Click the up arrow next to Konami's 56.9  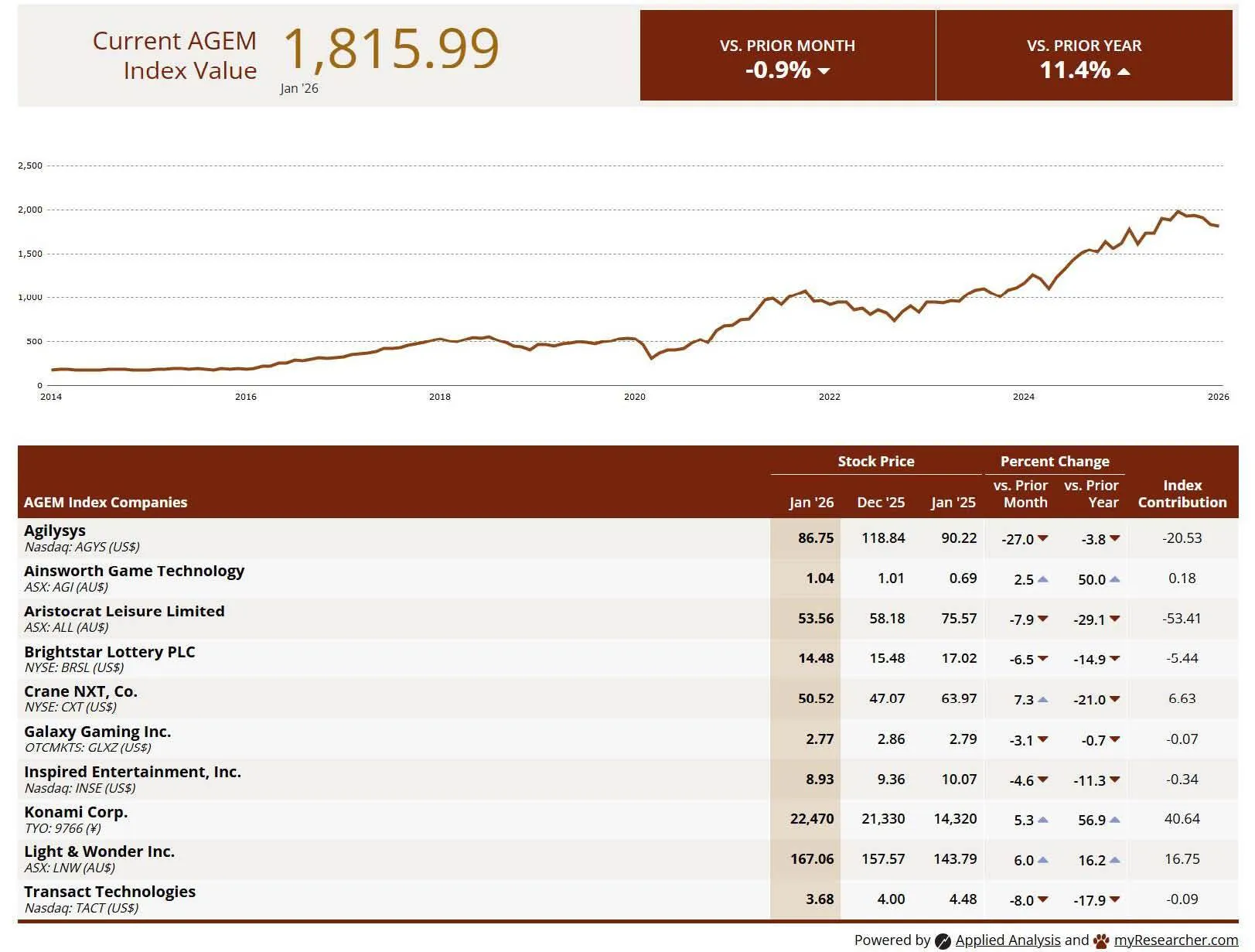(x=1115, y=821)
